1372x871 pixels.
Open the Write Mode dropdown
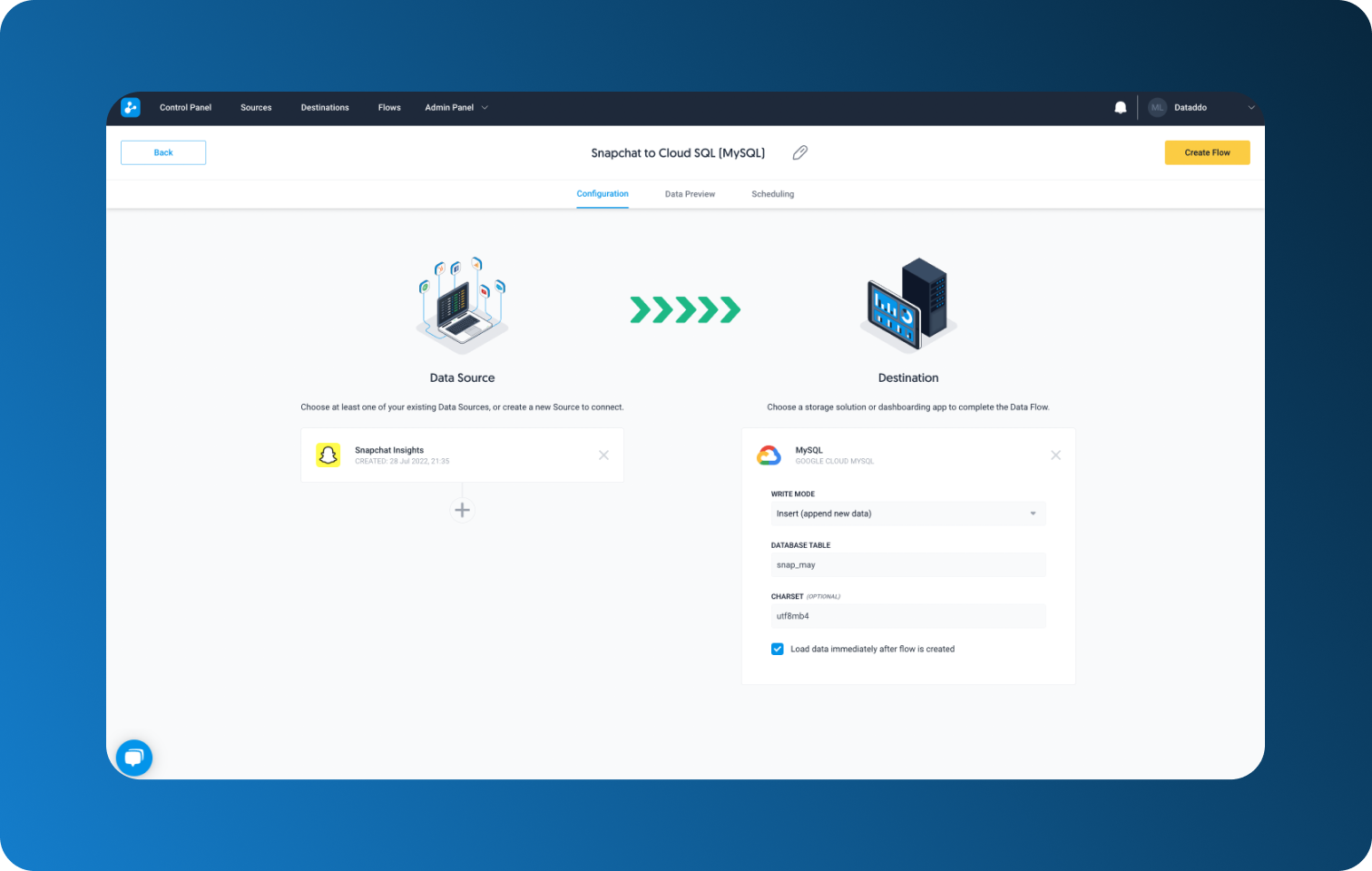click(908, 514)
